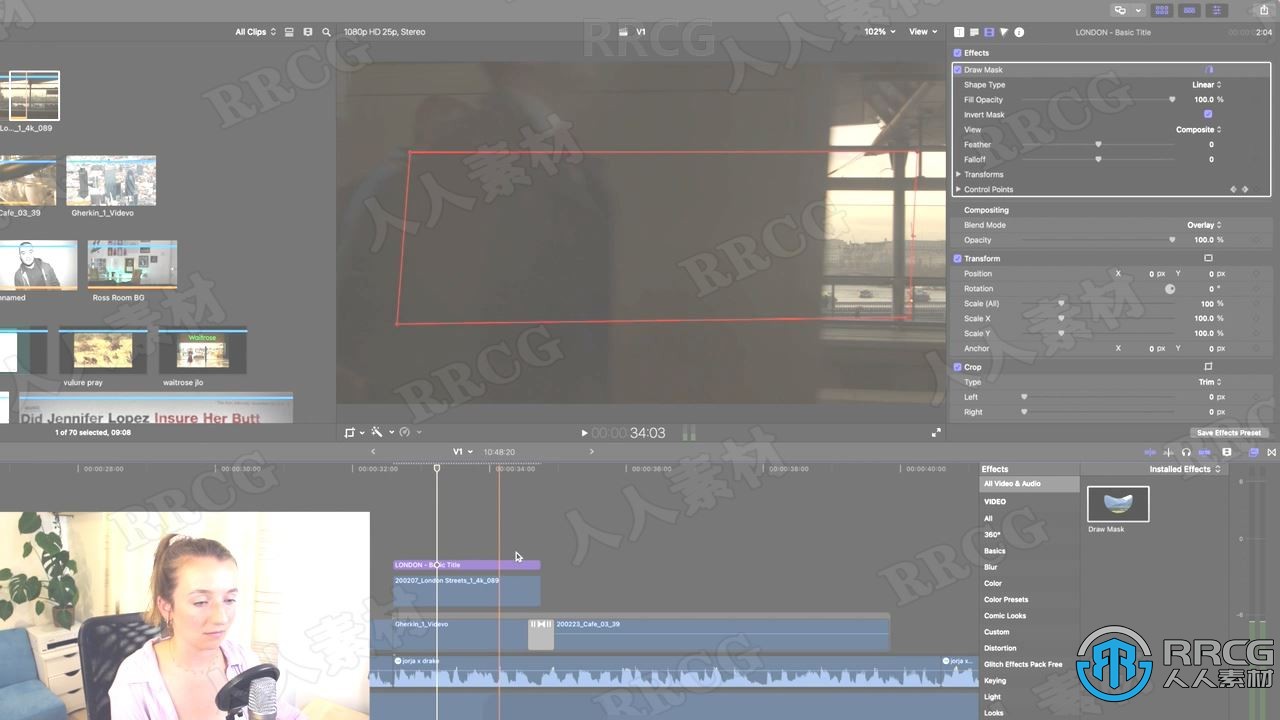Select the LONDON - Basic Title clip
Viewport: 1280px width, 720px height.
(466, 565)
